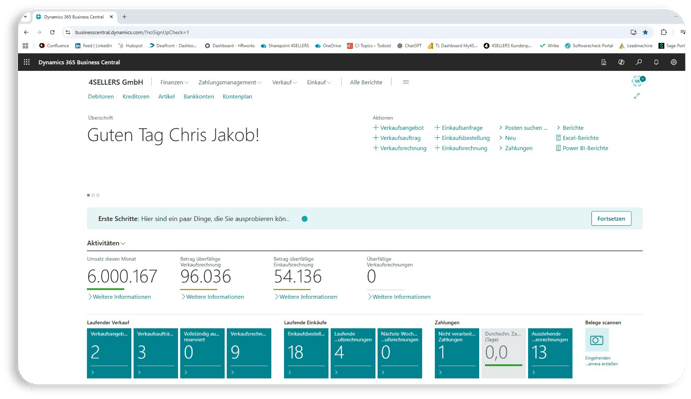
Task: Open Alle Berichte menu item
Action: coord(366,82)
